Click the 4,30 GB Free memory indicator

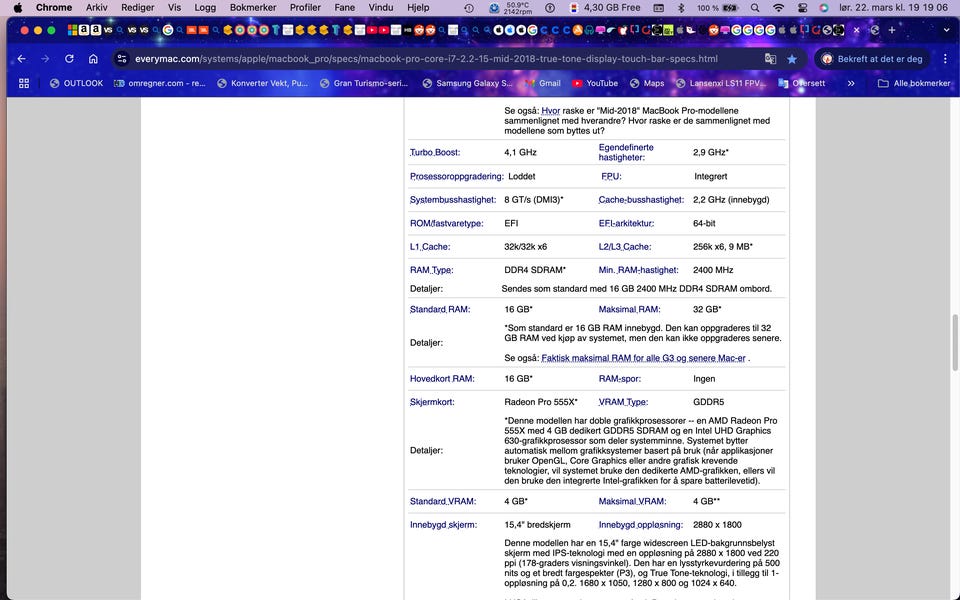(606, 8)
